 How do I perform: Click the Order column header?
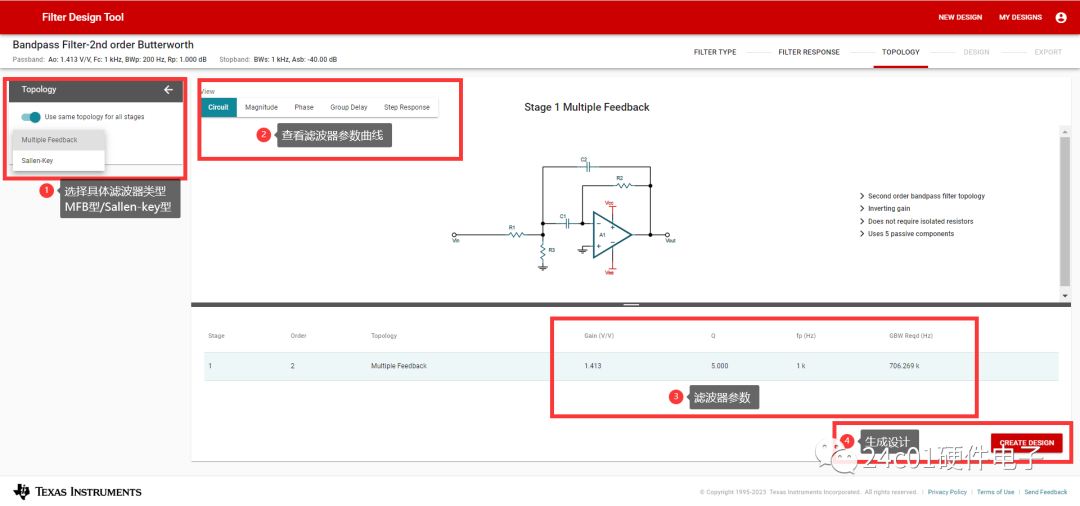[x=298, y=336]
